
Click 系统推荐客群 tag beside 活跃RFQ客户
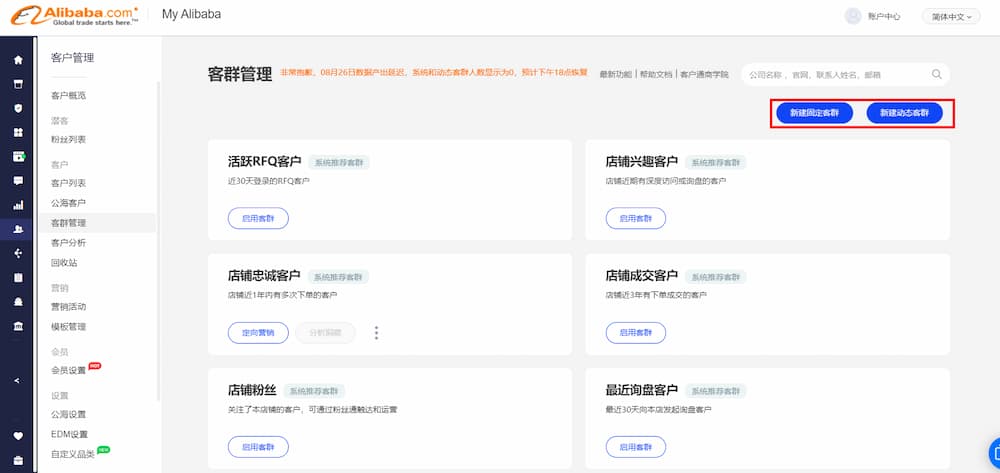(x=339, y=163)
